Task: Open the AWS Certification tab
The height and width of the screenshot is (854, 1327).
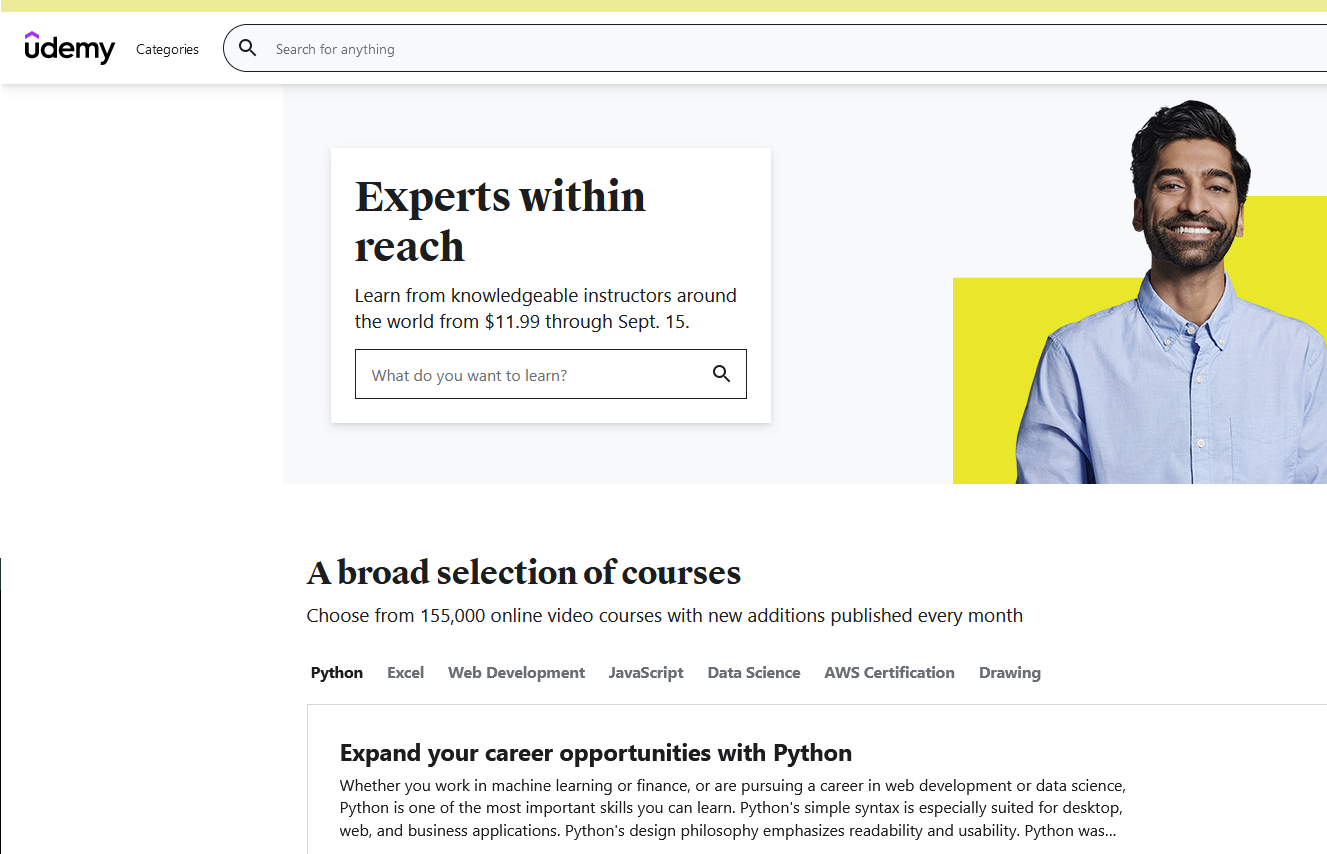Action: (x=890, y=673)
